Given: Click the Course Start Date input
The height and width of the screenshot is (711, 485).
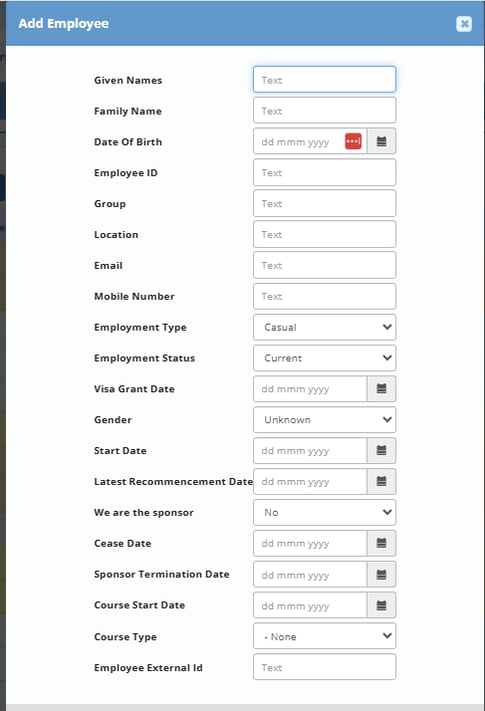Looking at the screenshot, I should point(310,605).
